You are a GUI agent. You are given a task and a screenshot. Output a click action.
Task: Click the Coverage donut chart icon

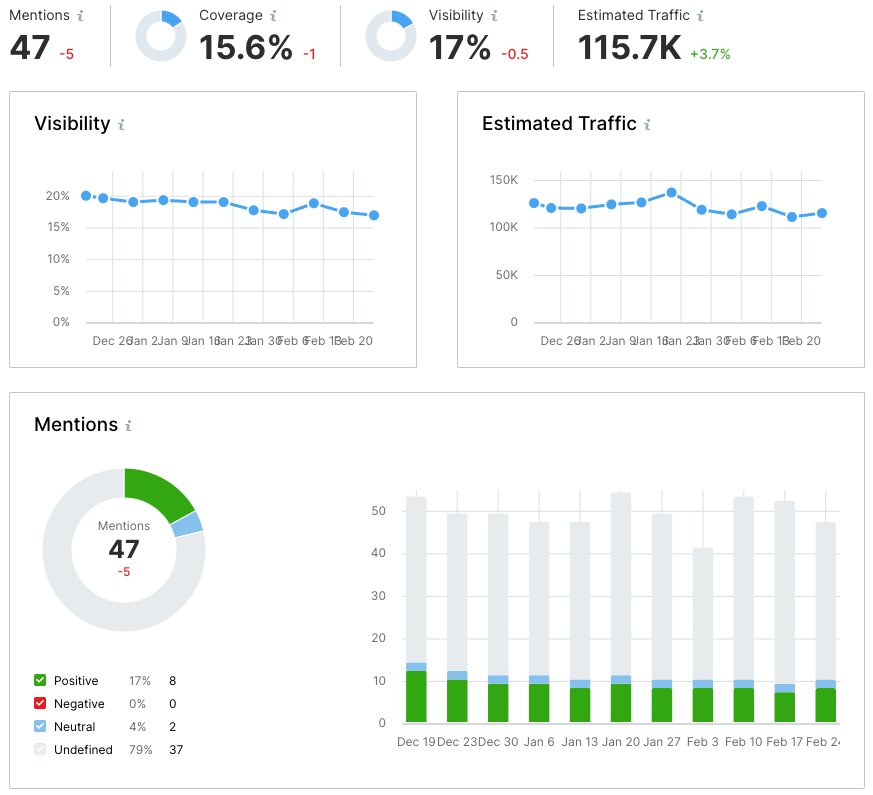(160, 37)
